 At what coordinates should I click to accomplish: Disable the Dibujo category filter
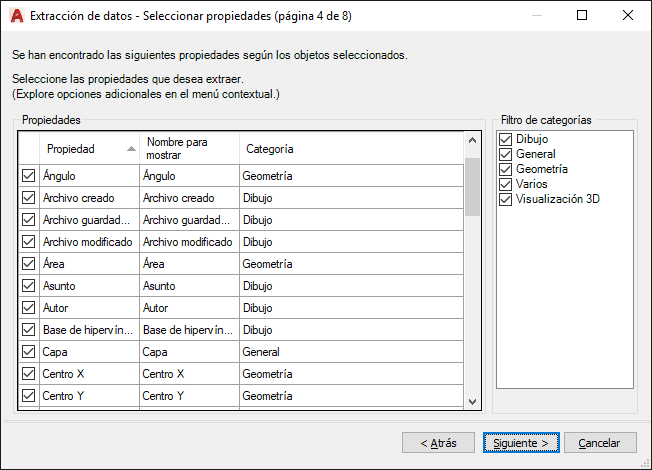point(506,139)
